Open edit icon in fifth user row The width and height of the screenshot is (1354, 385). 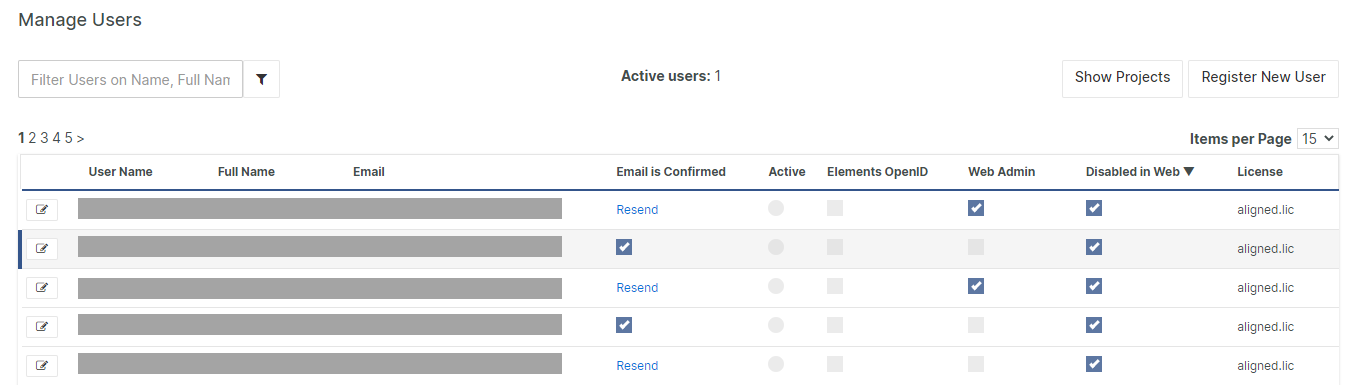[x=42, y=365]
